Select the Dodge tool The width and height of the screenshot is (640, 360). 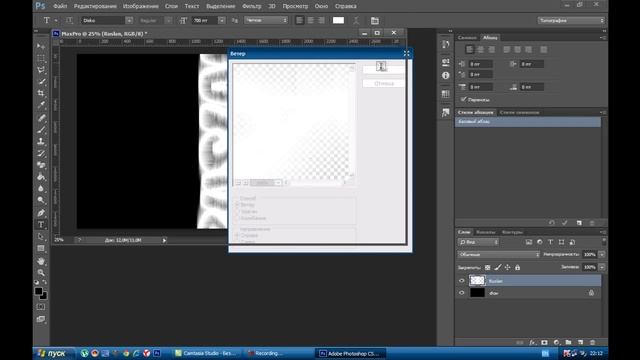41,200
